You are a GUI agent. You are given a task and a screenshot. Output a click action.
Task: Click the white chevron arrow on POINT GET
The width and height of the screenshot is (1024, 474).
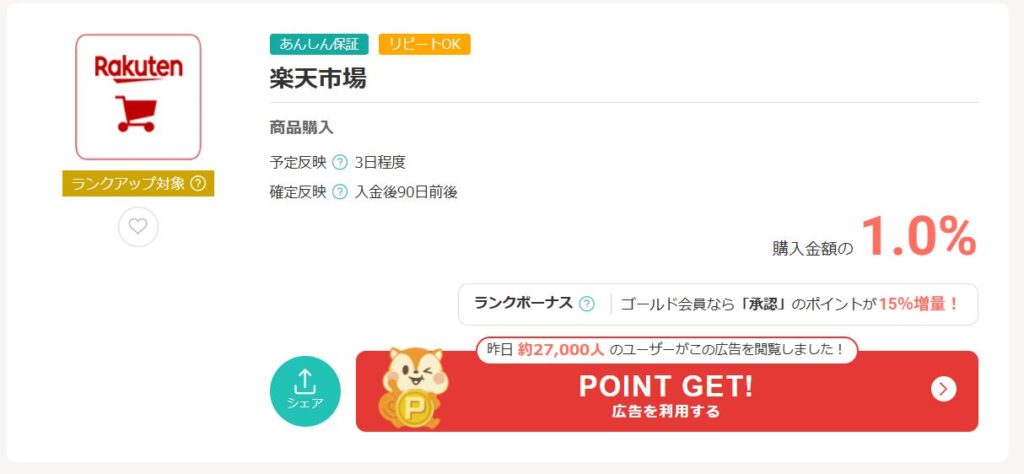click(943, 389)
